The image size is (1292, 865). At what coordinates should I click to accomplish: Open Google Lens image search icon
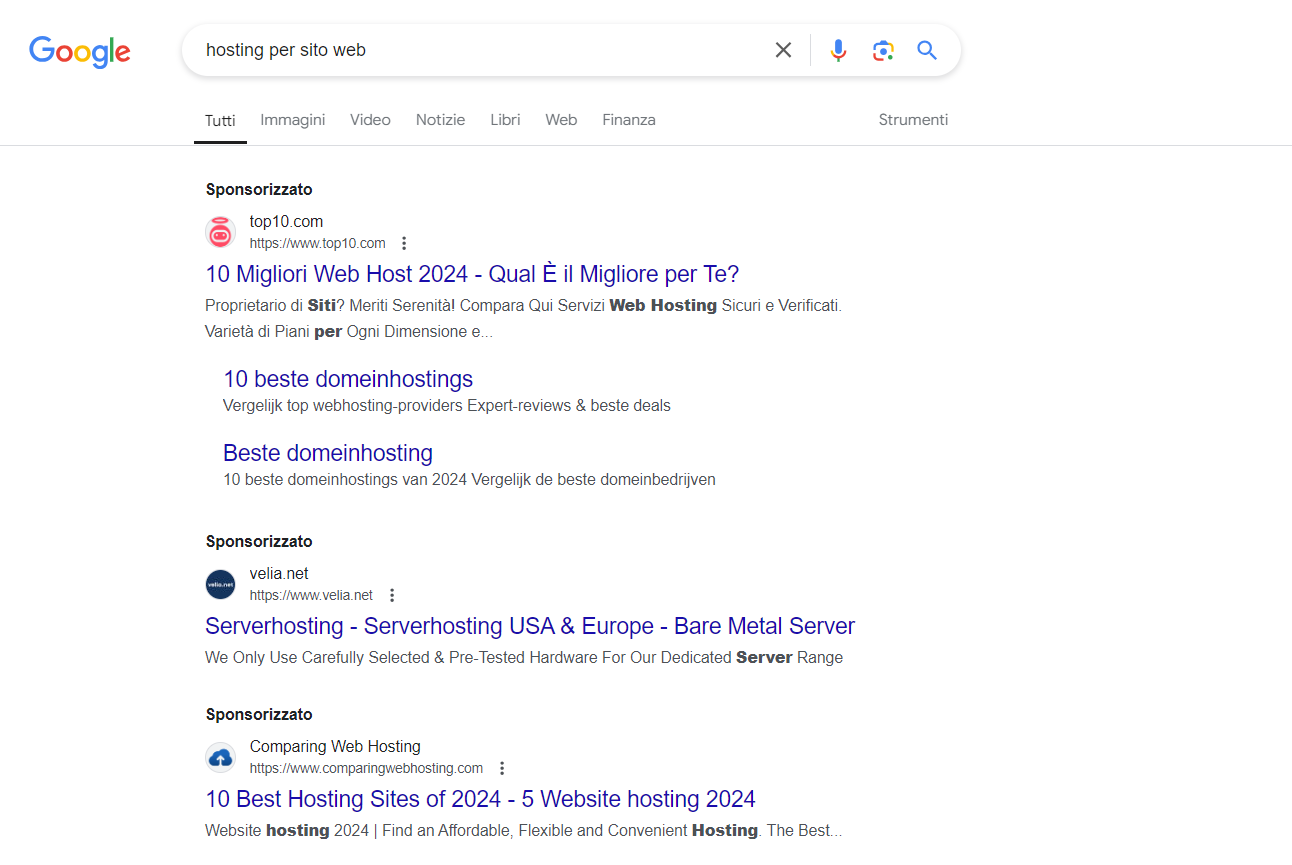click(882, 50)
